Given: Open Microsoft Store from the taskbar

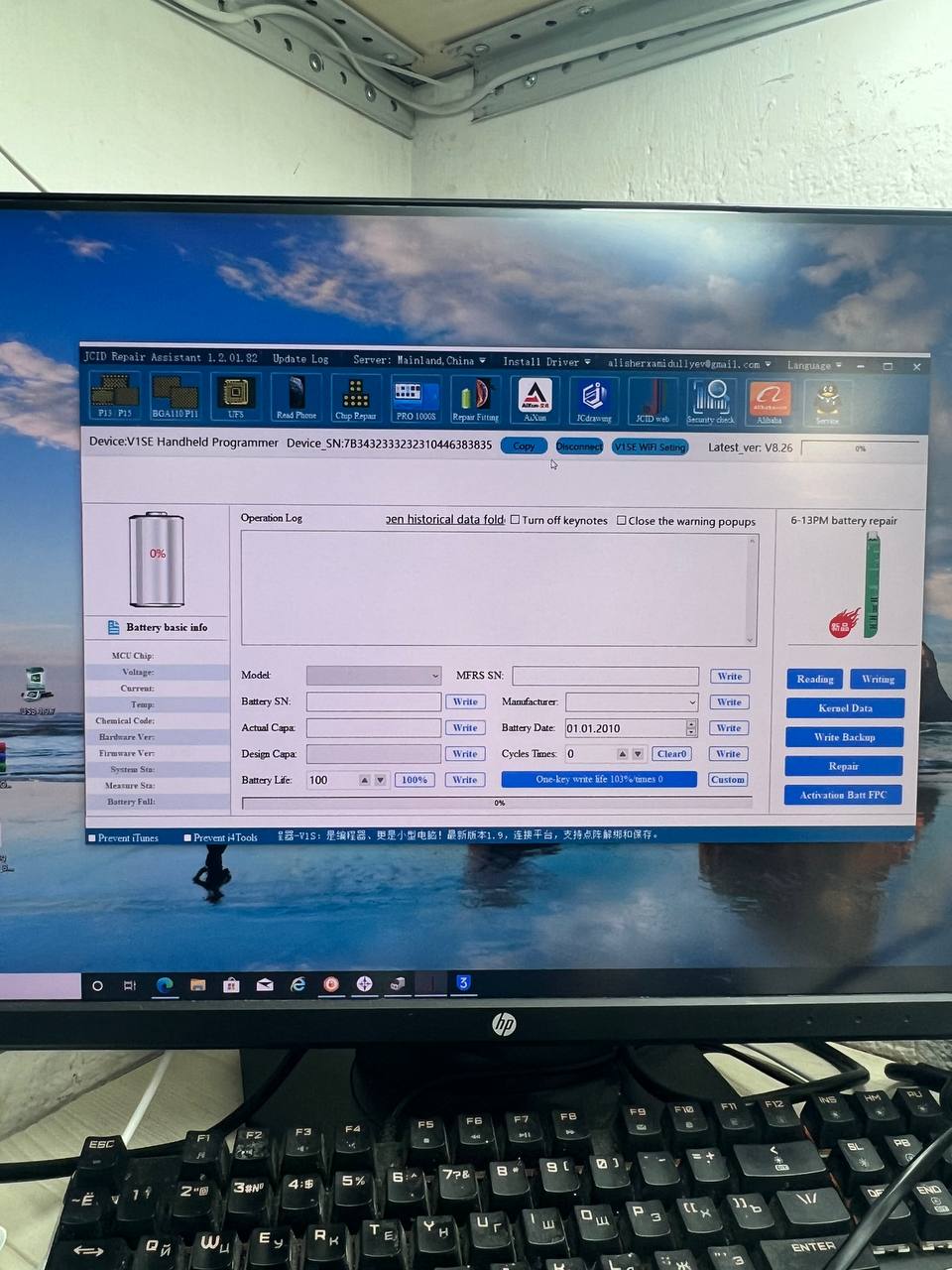Looking at the screenshot, I should click(x=231, y=984).
